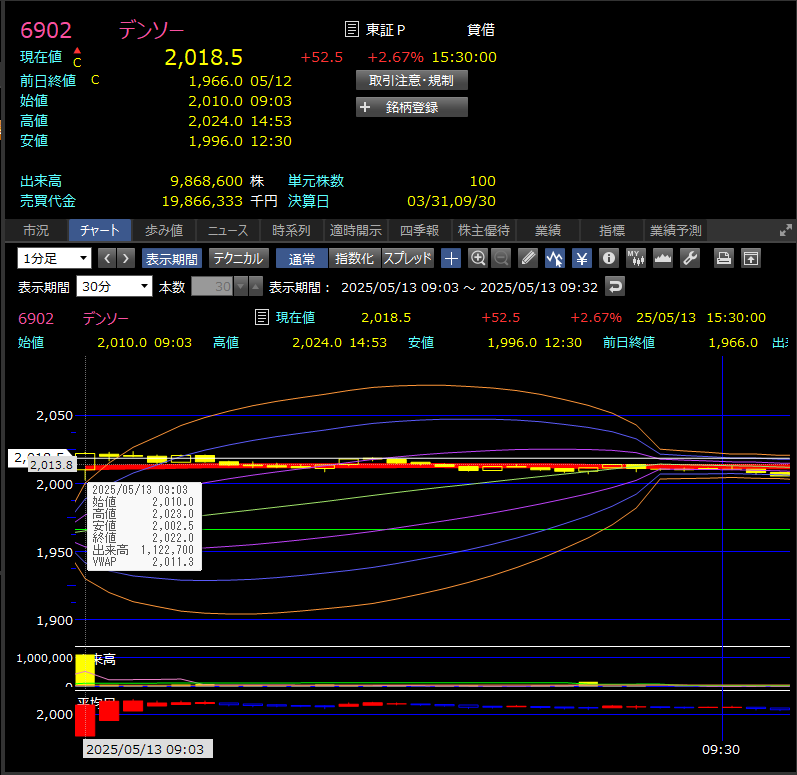Click the disabled 本数 count field
797x775 pixels.
coord(212,287)
